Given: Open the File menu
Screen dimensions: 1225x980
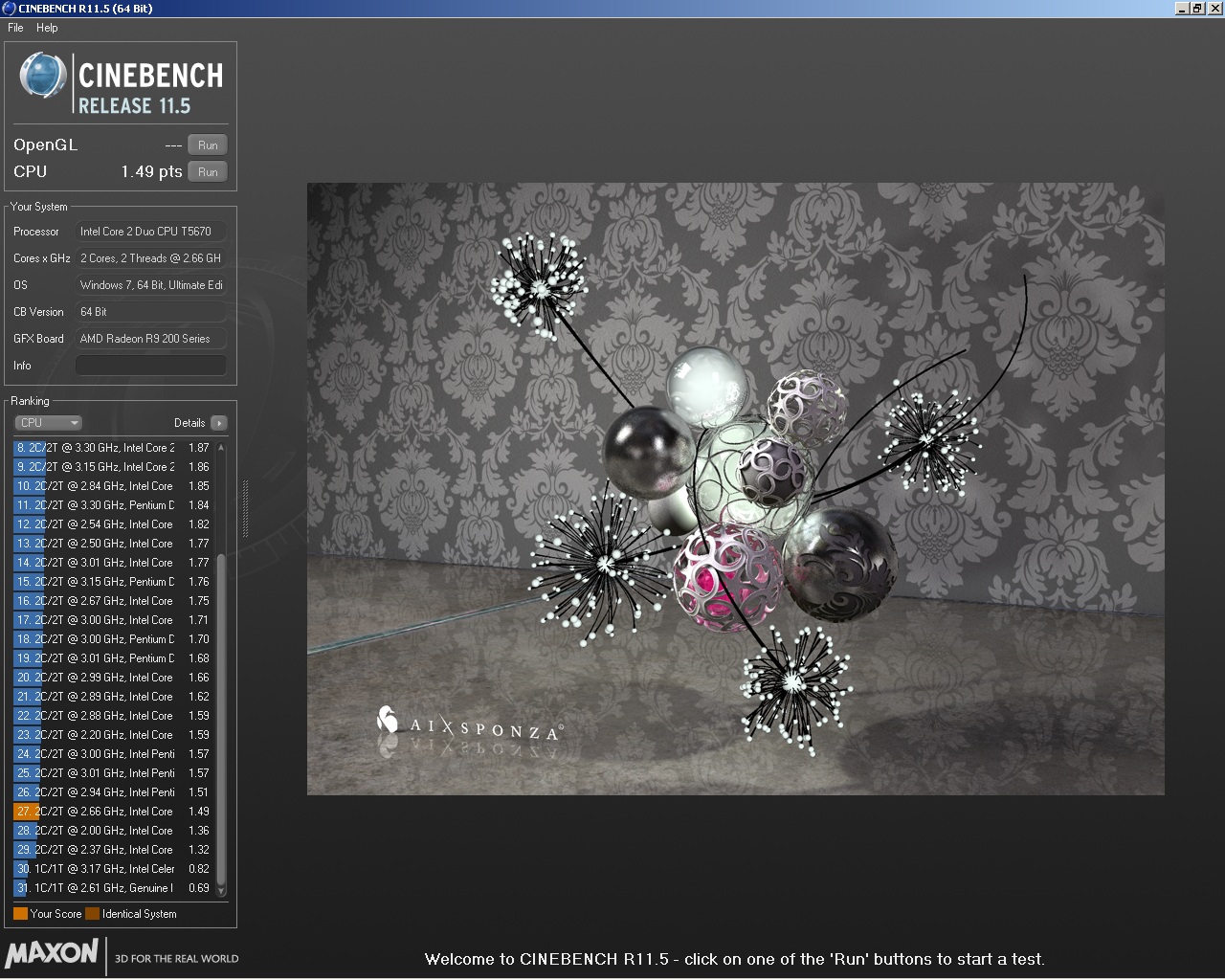Looking at the screenshot, I should click(x=15, y=28).
